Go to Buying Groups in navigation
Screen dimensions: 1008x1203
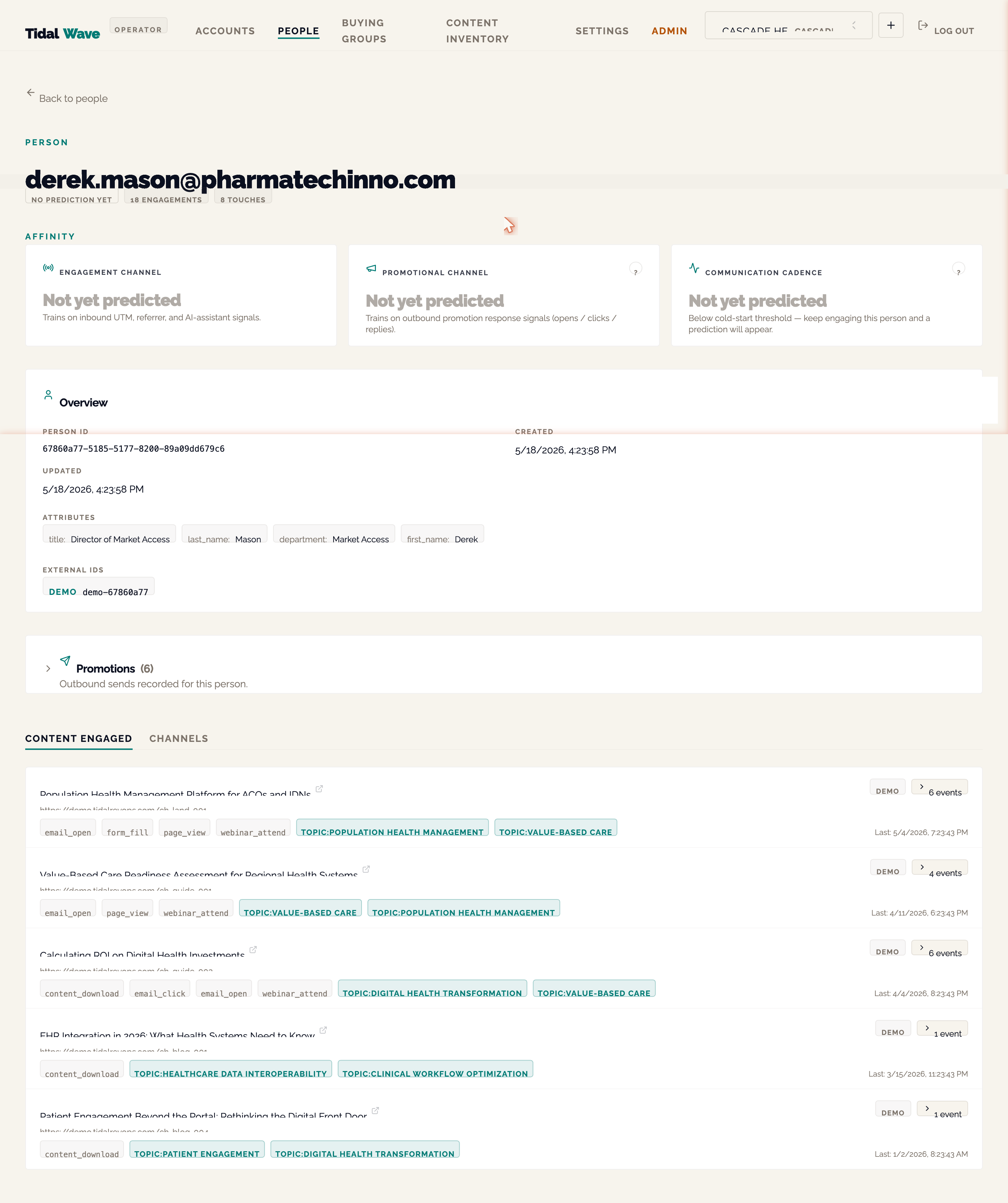[364, 31]
